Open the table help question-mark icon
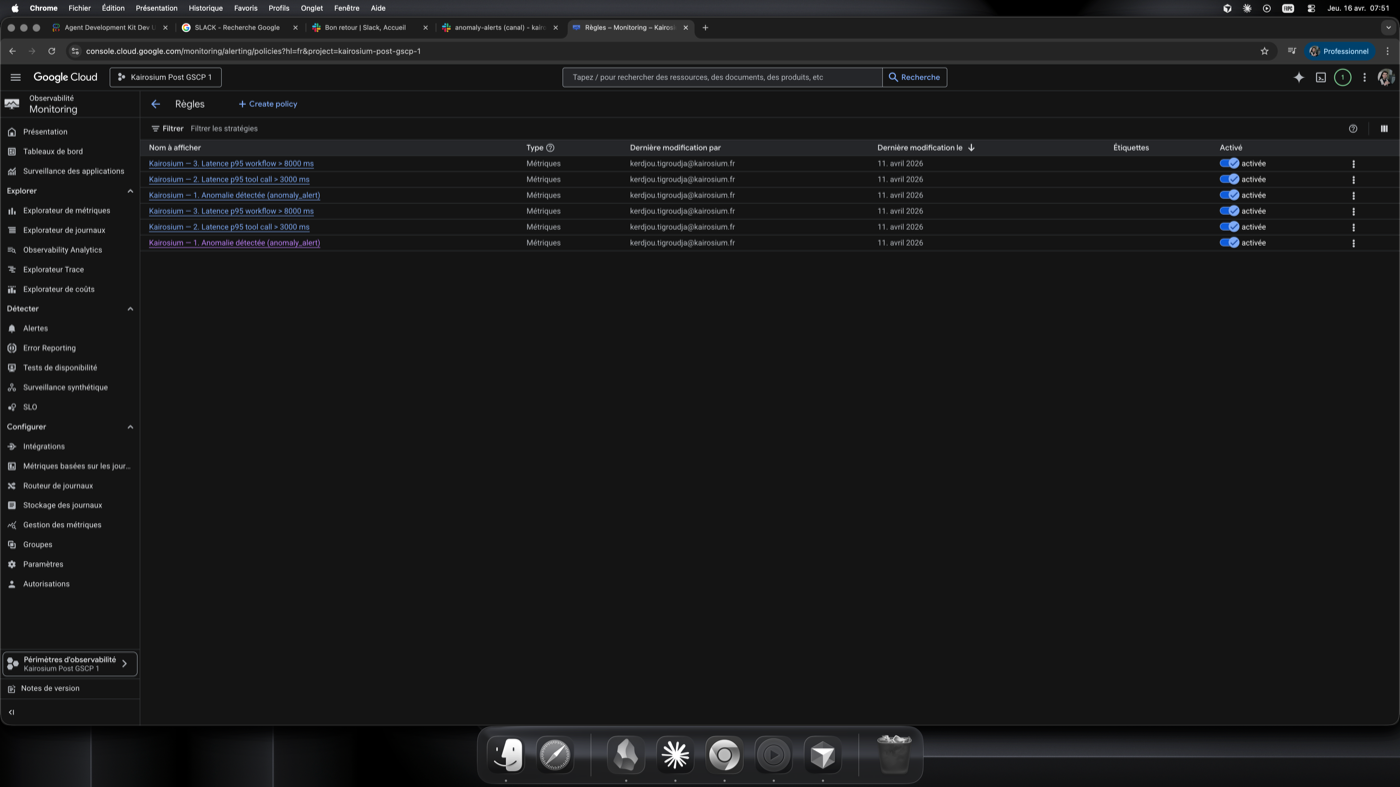 click(1353, 129)
